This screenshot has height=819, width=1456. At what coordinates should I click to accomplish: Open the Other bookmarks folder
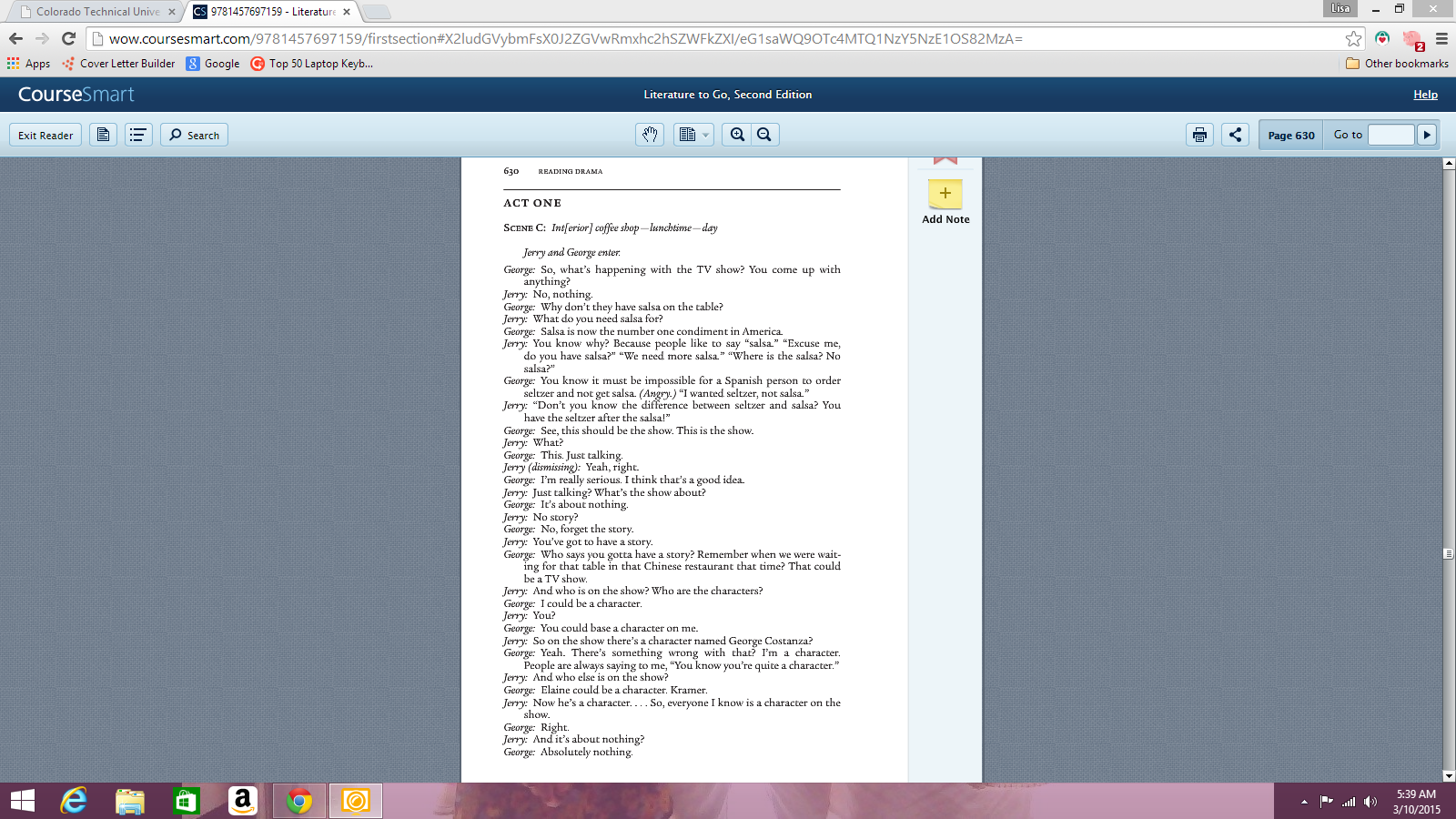click(1397, 64)
